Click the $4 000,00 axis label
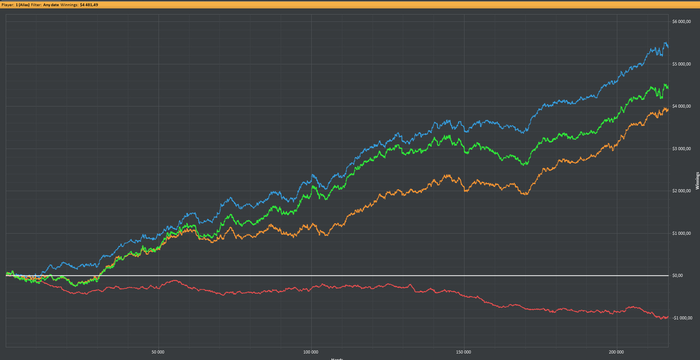This screenshot has width=700, height=360. pyautogui.click(x=682, y=106)
